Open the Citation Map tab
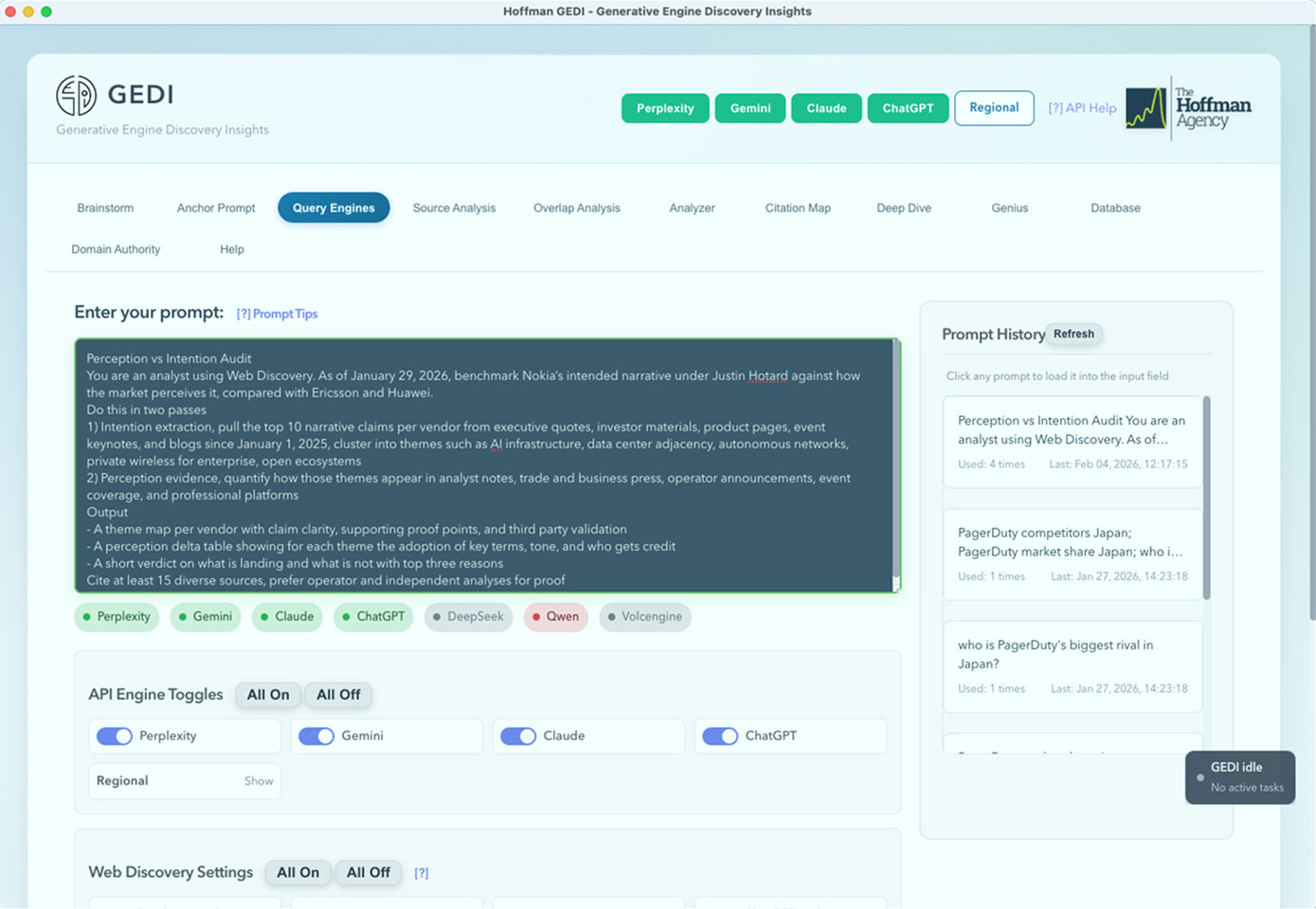 (798, 208)
